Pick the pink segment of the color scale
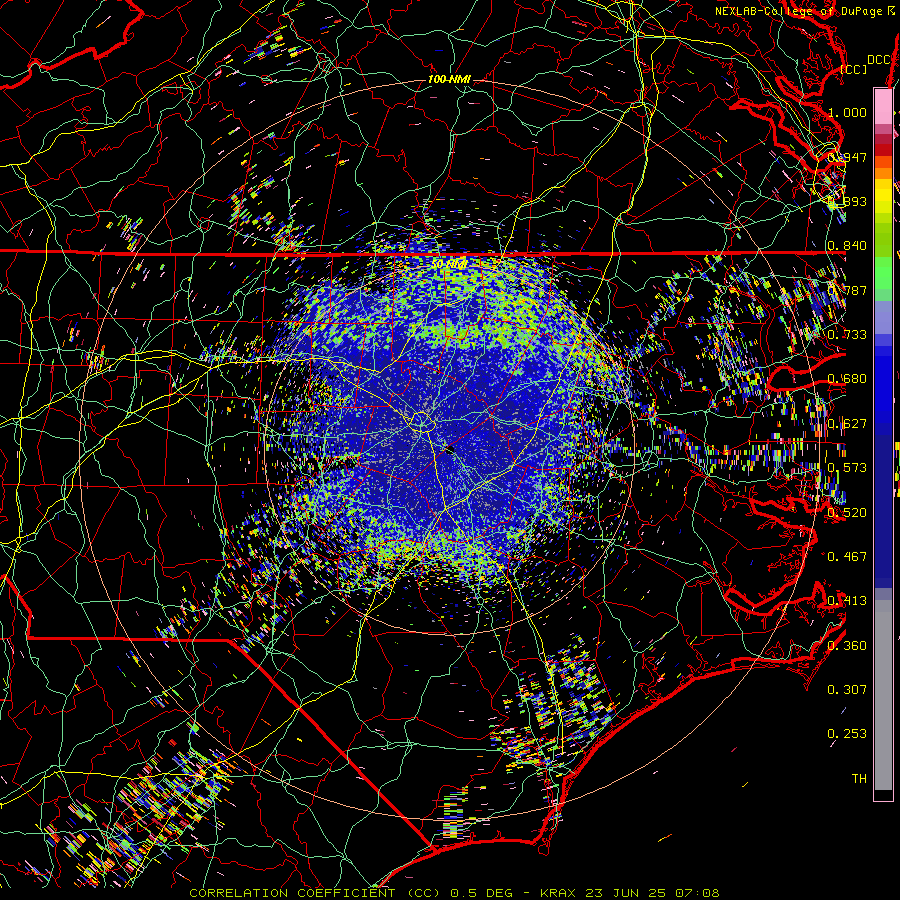The image size is (900, 900). pyautogui.click(x=883, y=106)
